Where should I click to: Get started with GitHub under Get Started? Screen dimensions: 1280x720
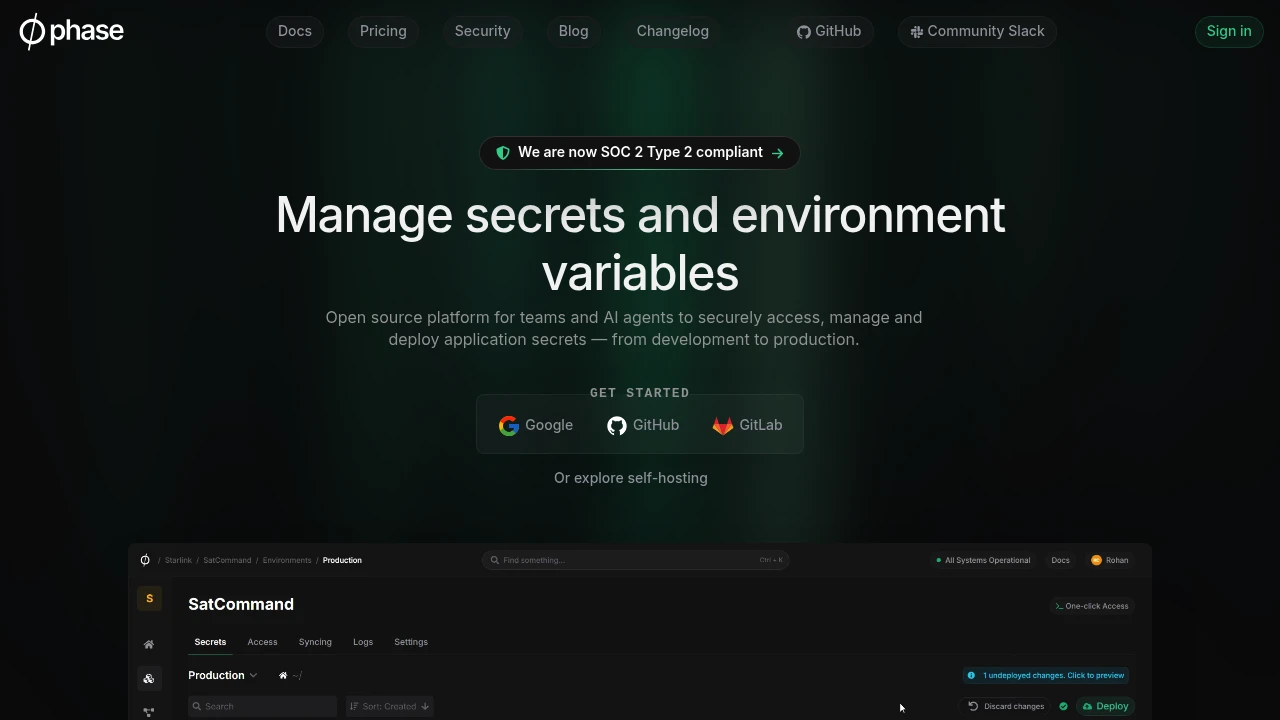tap(643, 425)
